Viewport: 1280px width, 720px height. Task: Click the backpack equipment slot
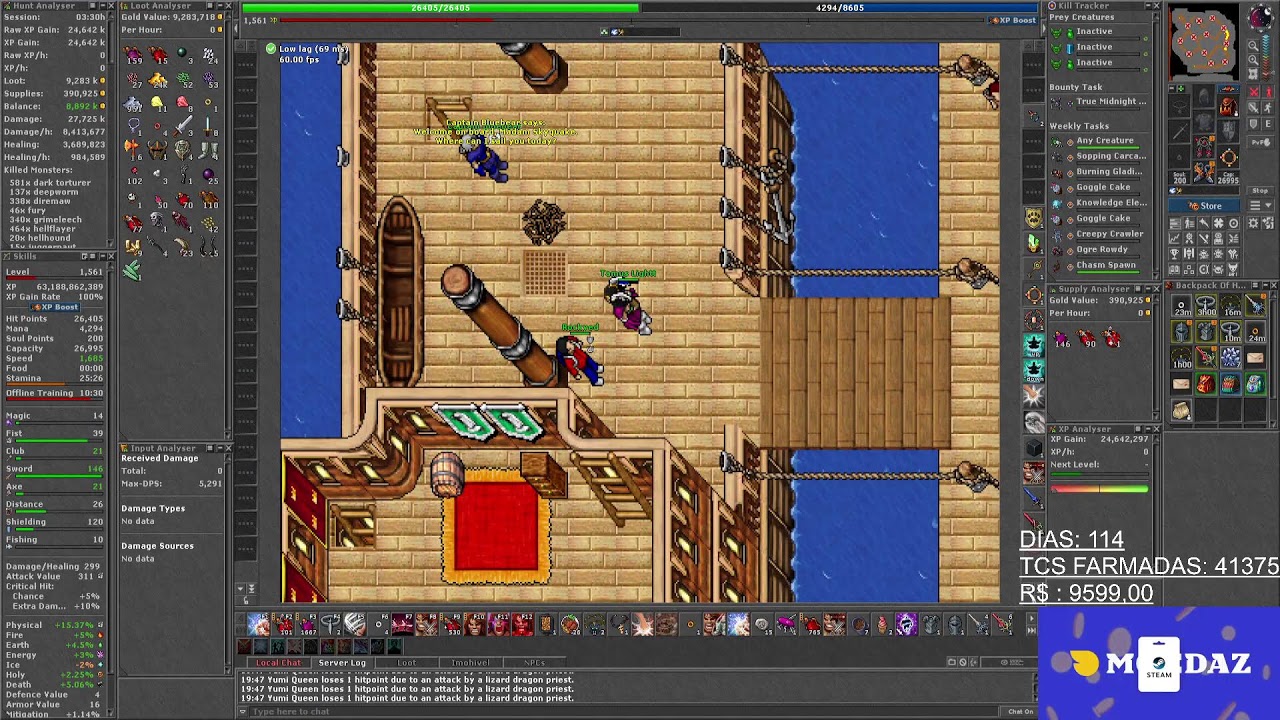pos(1228,105)
